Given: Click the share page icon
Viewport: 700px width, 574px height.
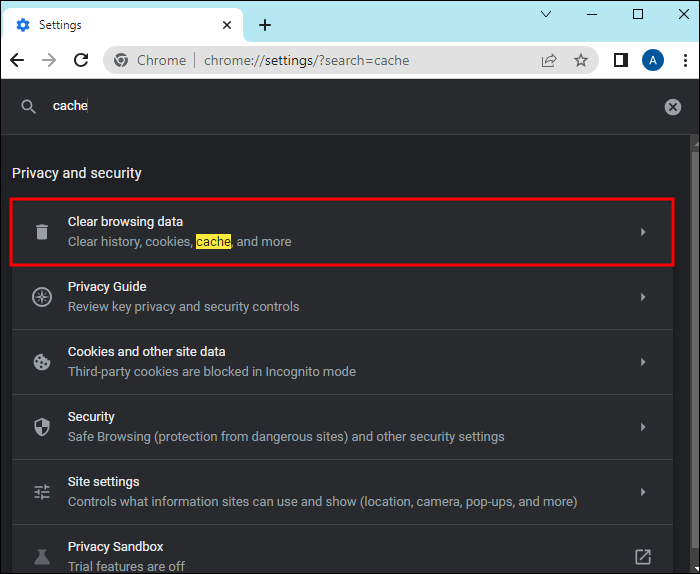Looking at the screenshot, I should [549, 60].
